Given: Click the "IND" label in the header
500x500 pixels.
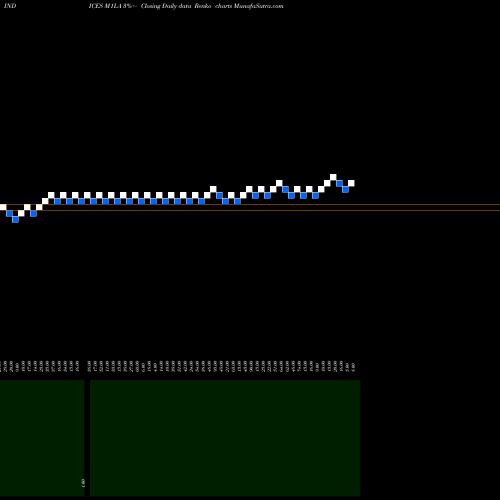Looking at the screenshot, I should click(10, 6).
